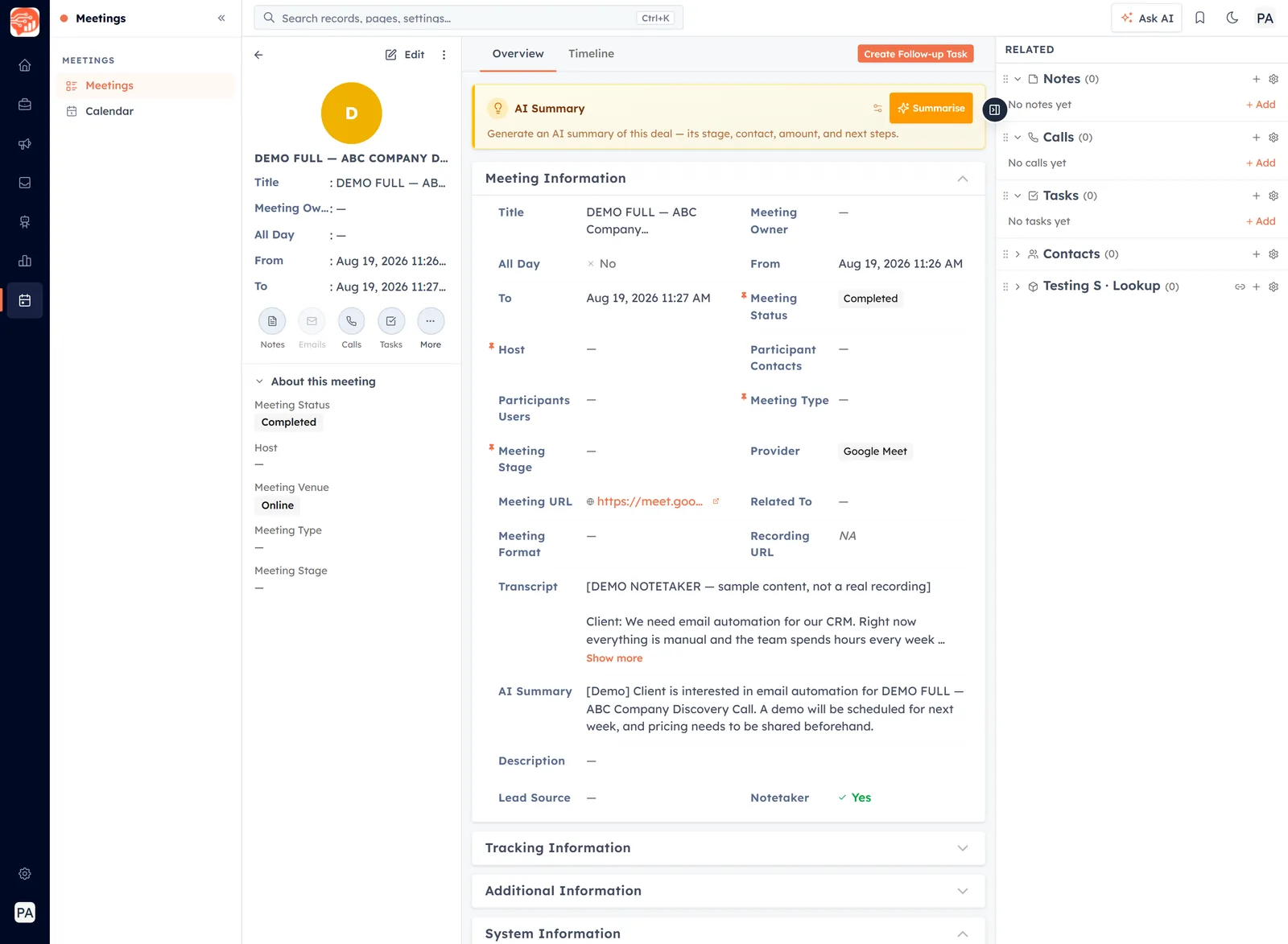The image size is (1288, 944).
Task: Open the briefcase icon in sidebar
Action: tap(25, 105)
